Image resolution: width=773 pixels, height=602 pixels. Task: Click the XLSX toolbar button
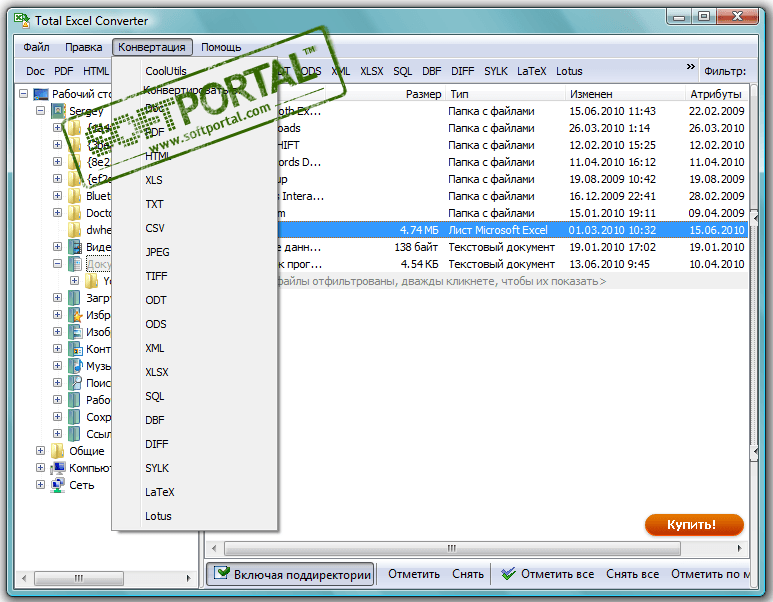pos(372,71)
